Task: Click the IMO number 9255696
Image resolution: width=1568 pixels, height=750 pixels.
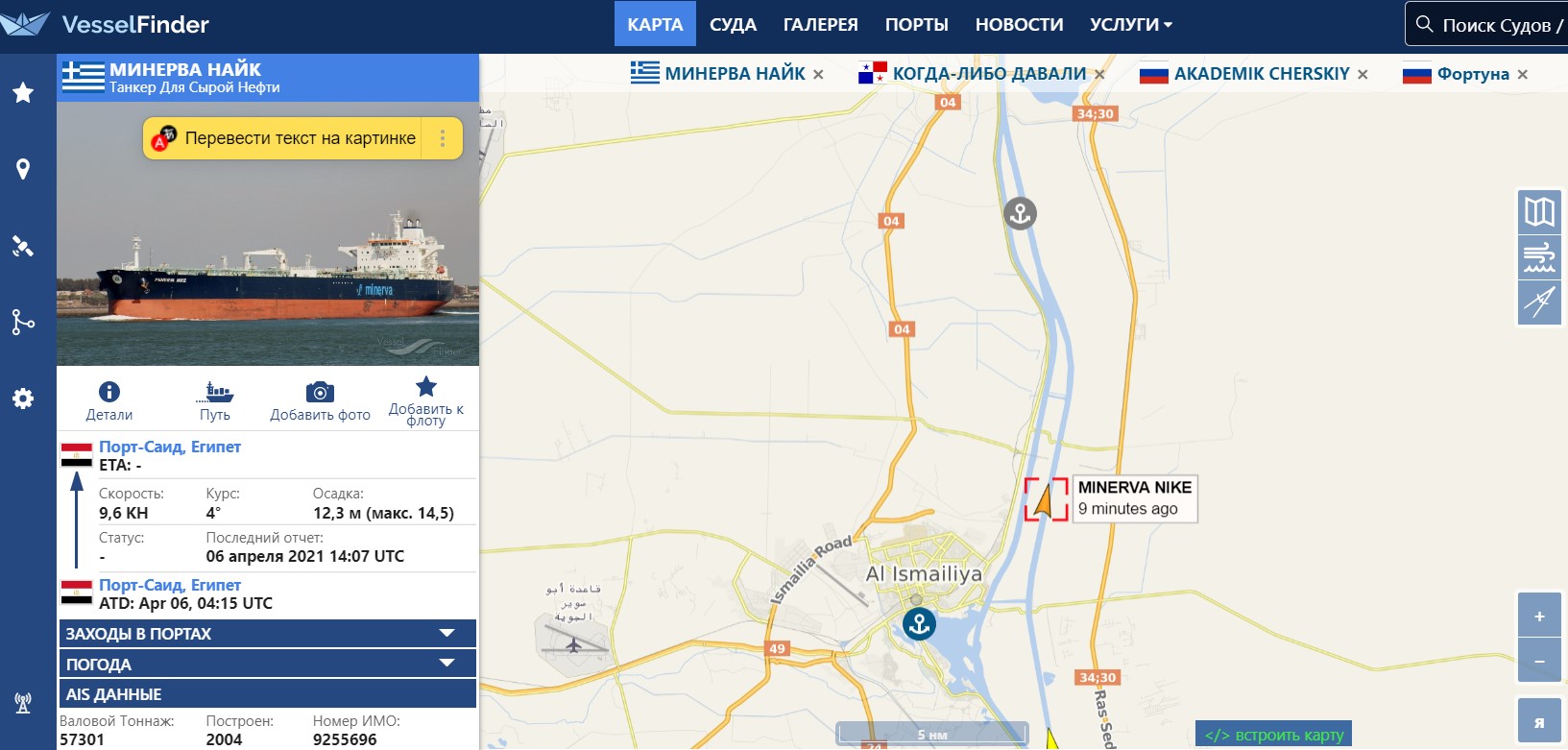Action: 345,739
